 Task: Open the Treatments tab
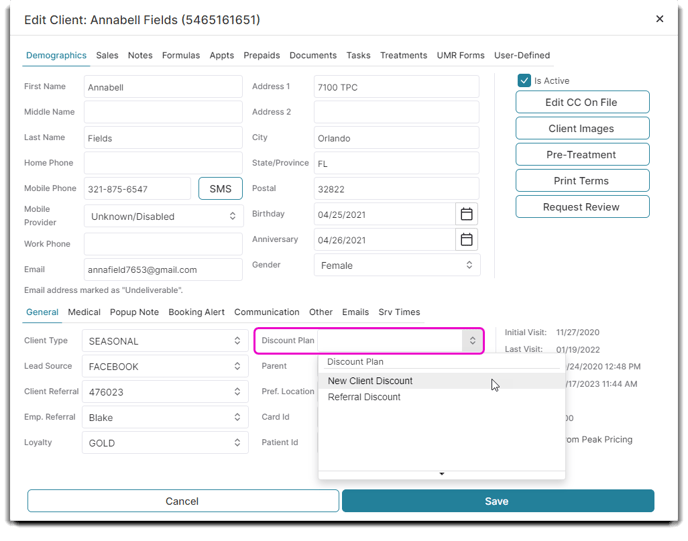coord(403,55)
